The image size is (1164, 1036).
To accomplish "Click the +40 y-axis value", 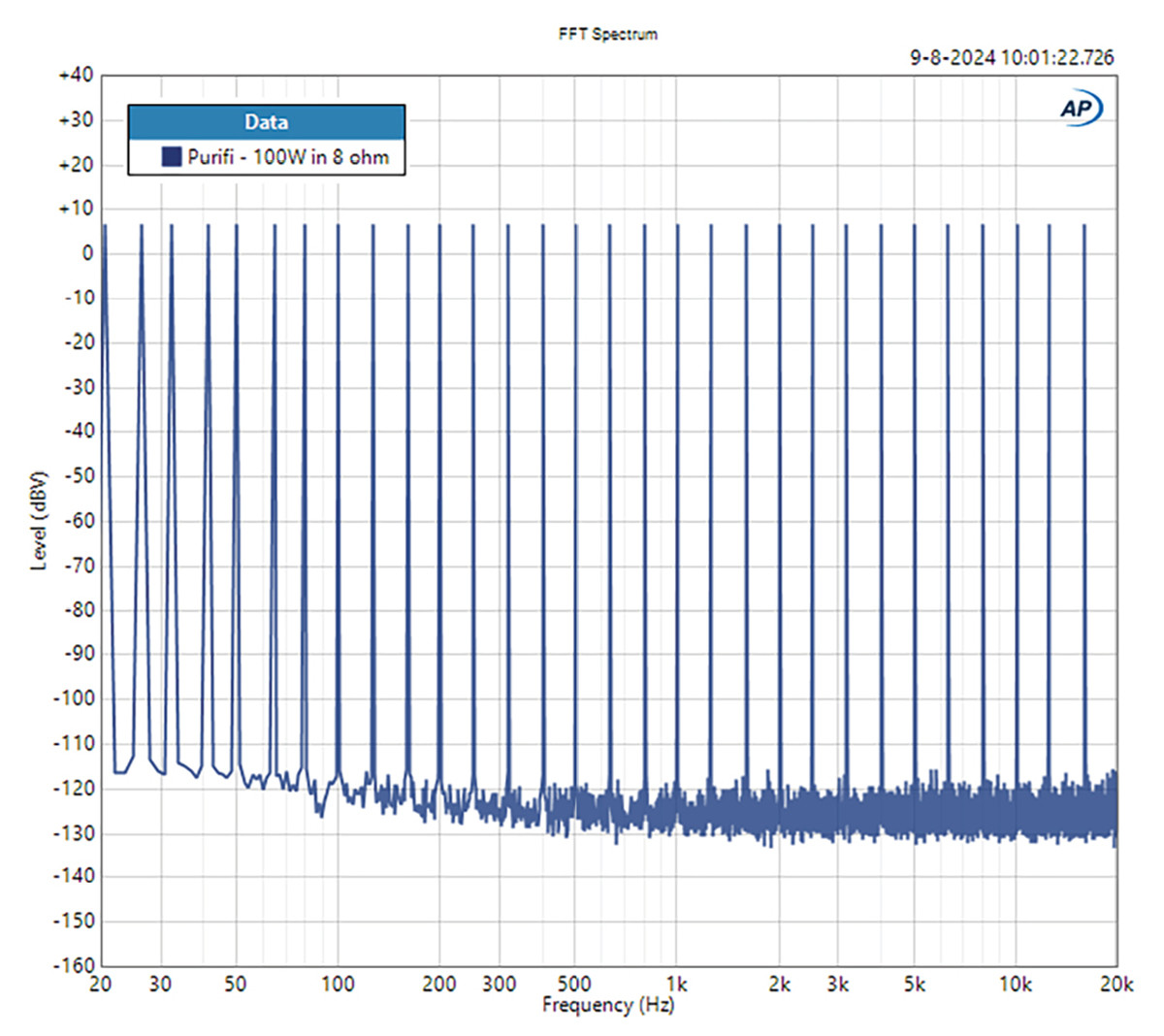I will point(76,76).
